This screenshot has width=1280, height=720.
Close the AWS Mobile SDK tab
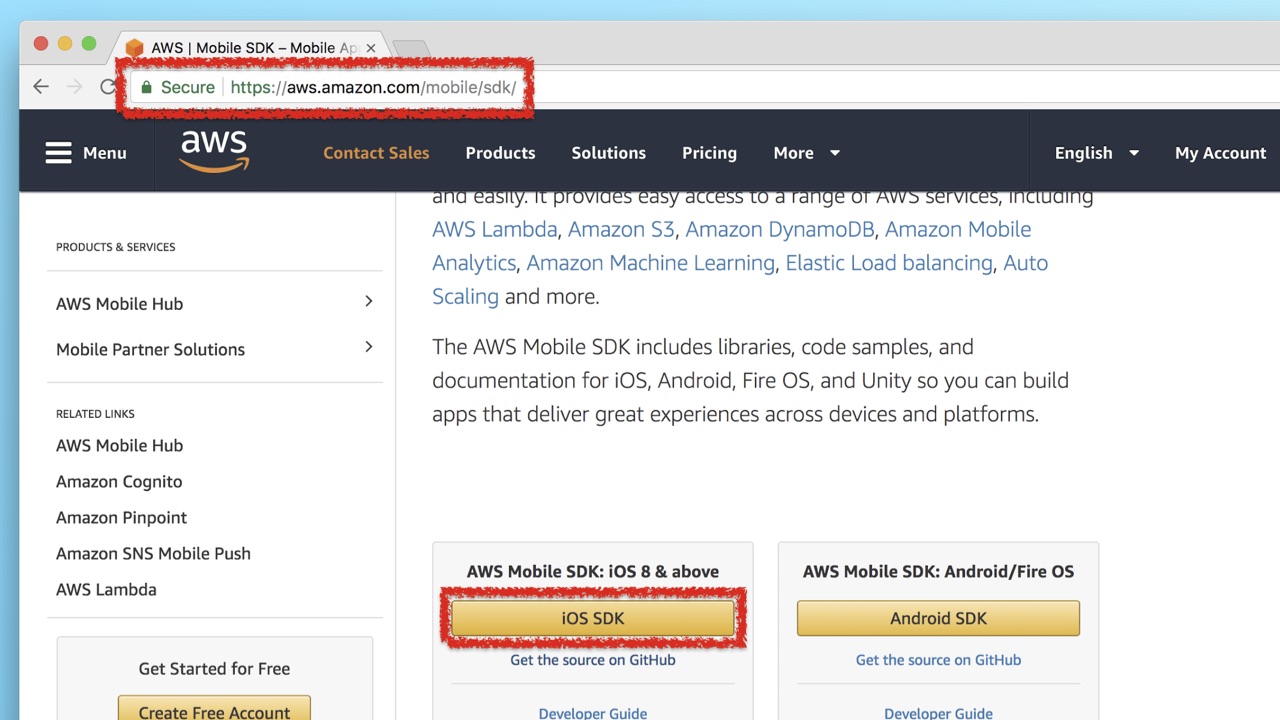pyautogui.click(x=371, y=48)
